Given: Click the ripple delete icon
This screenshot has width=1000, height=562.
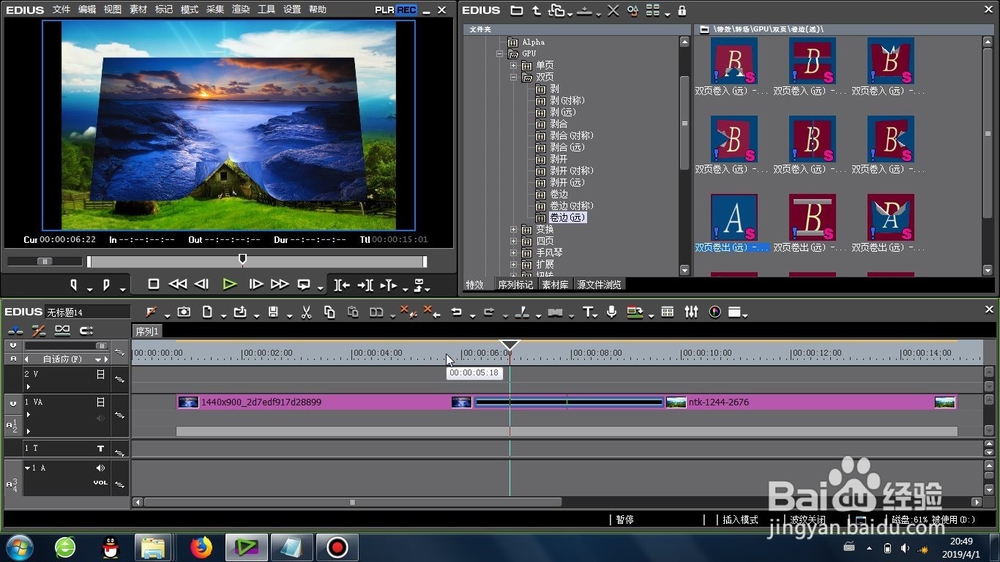Looking at the screenshot, I should (432, 312).
